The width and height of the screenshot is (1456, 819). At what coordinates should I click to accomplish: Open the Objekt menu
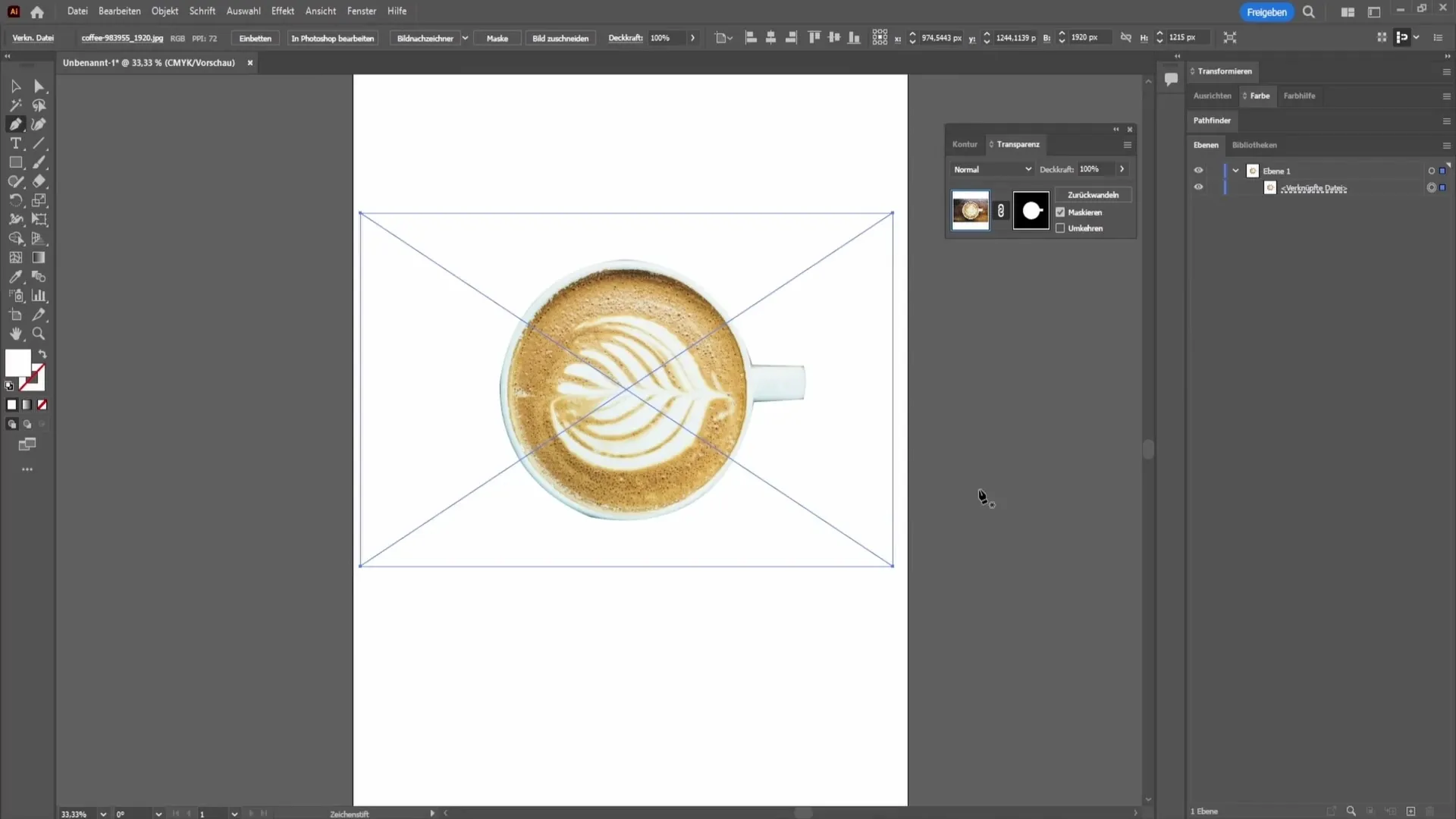pyautogui.click(x=165, y=11)
